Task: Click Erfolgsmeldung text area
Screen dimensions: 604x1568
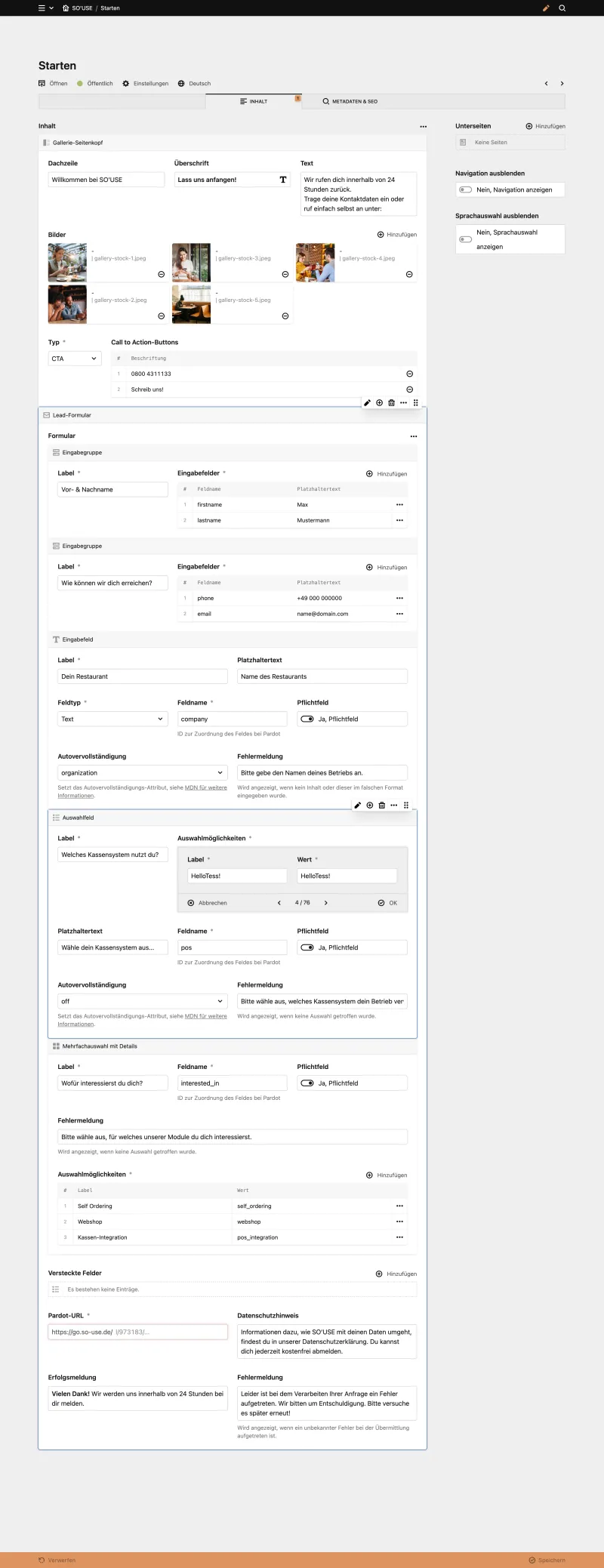Action: 138,1399
